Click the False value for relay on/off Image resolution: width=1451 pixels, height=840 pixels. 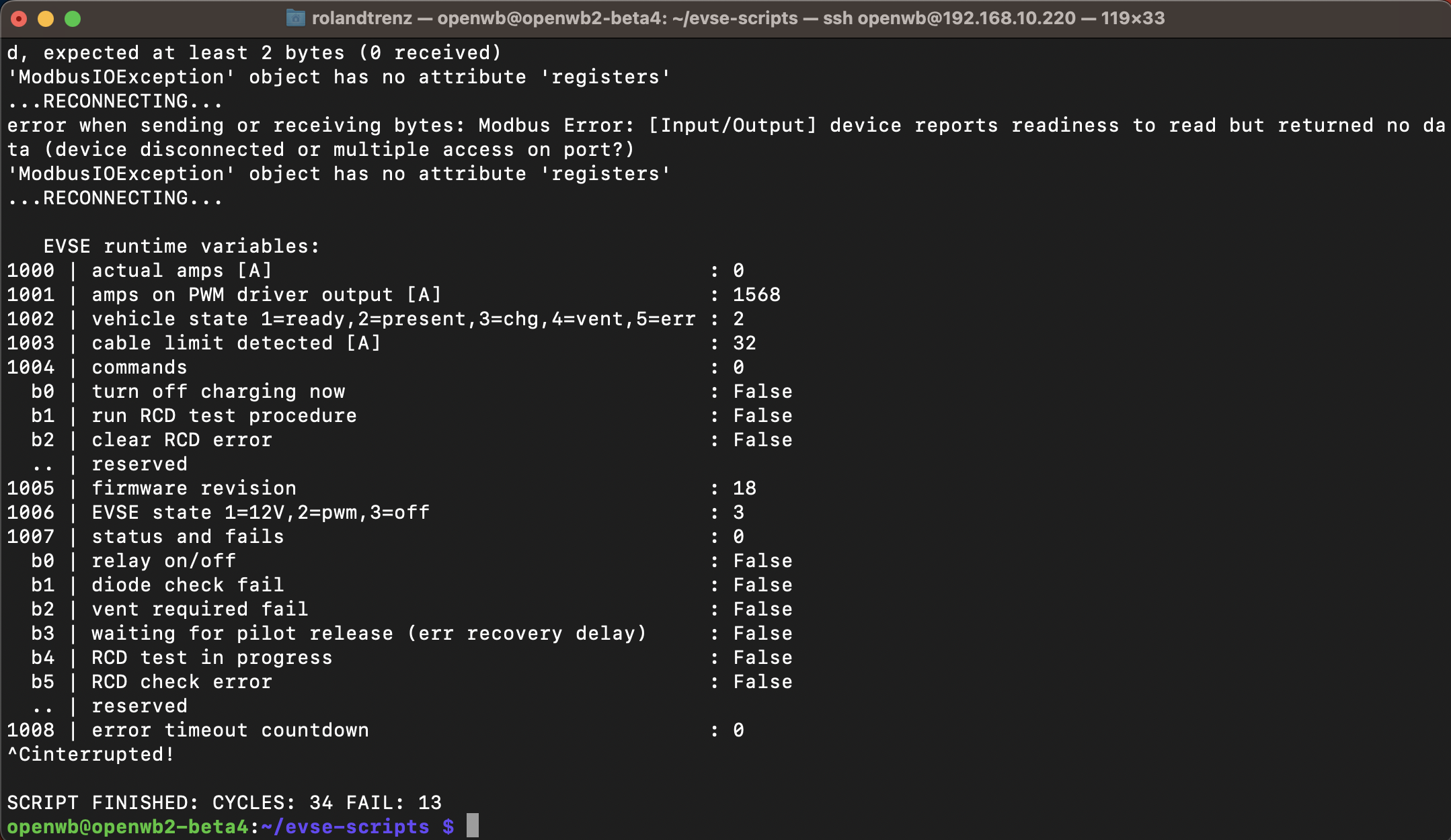762,560
